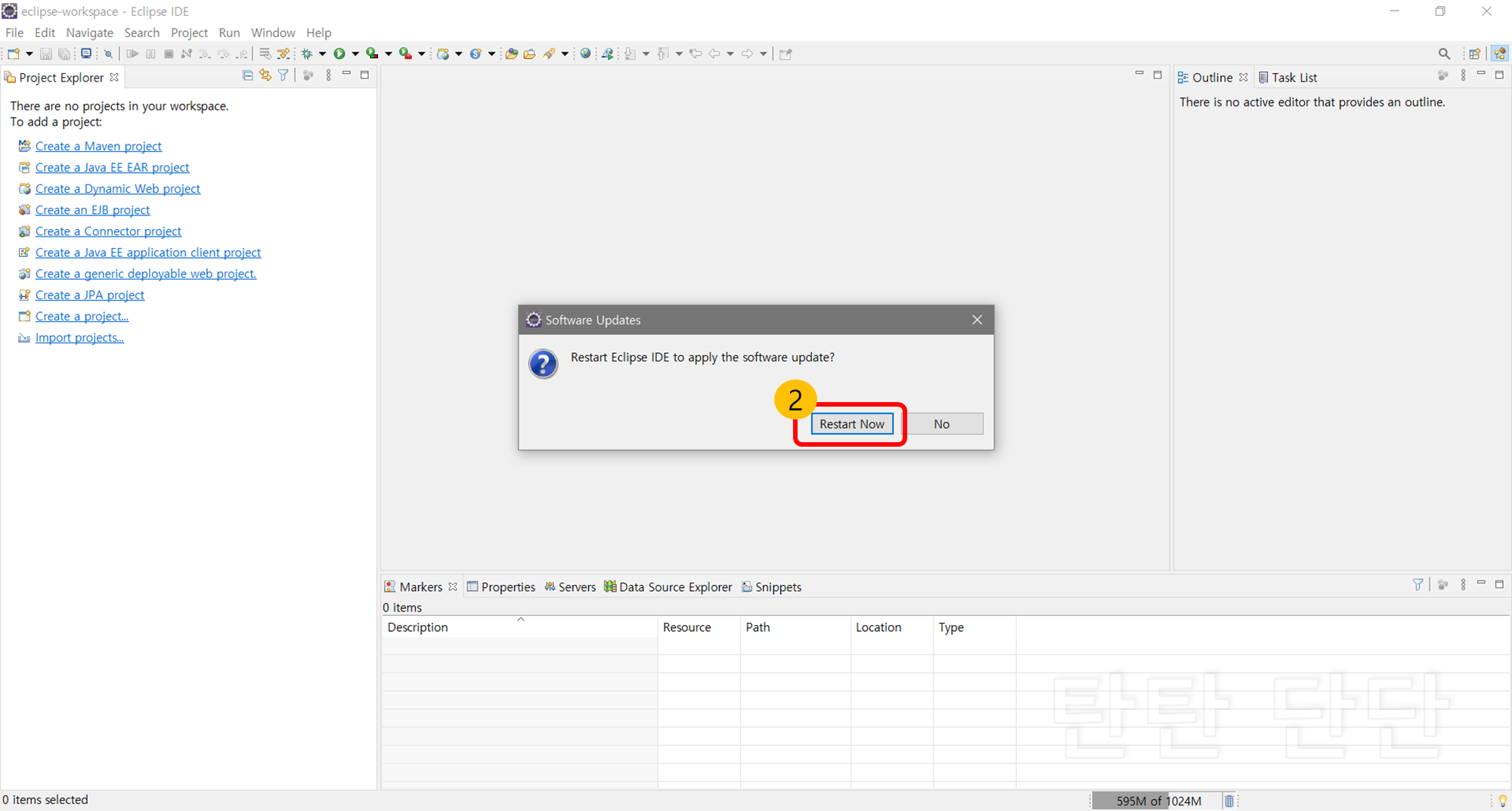The image size is (1512, 811).
Task: Click the Last Edit Location icon
Action: 696,54
